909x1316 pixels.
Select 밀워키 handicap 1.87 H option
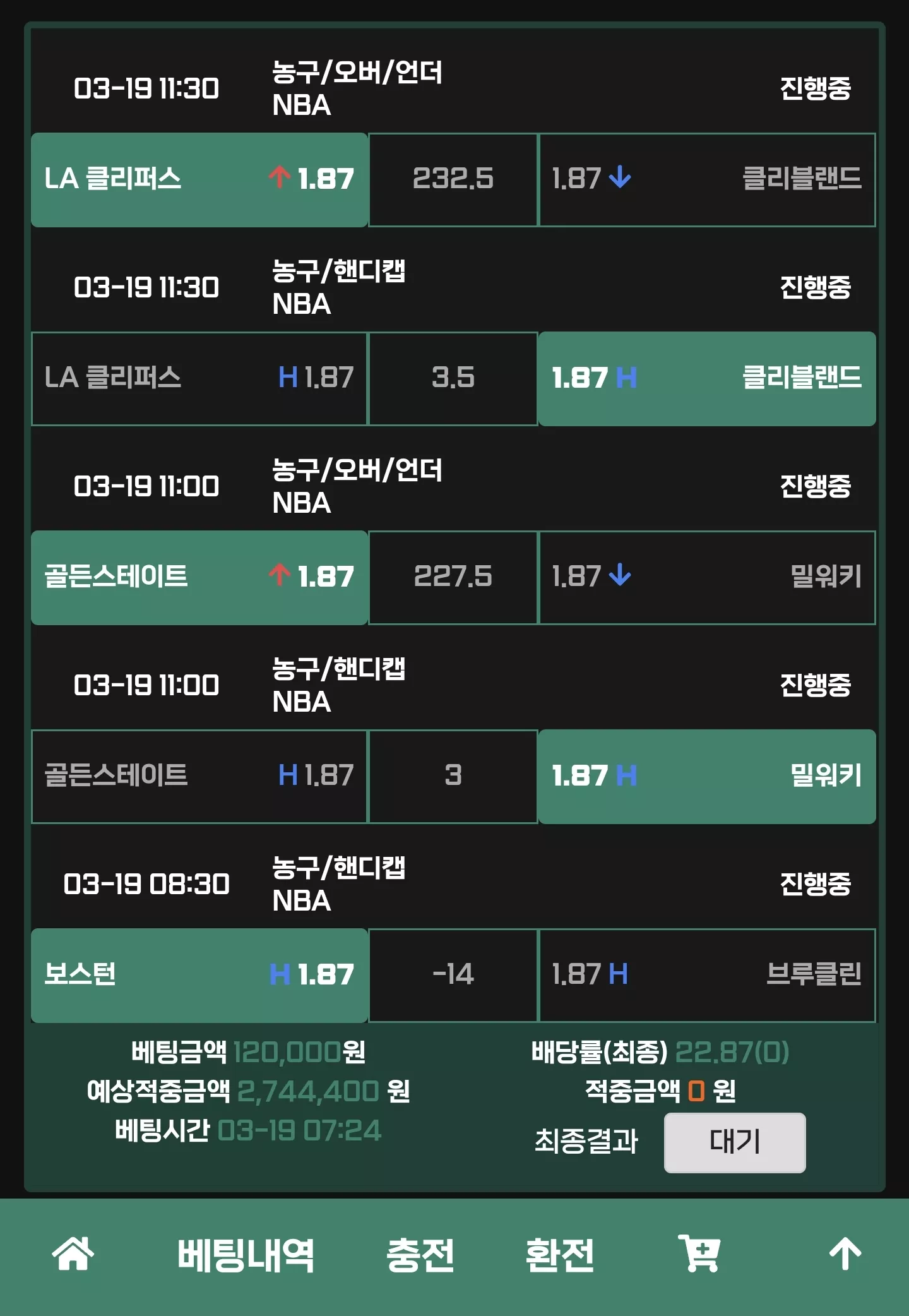707,777
